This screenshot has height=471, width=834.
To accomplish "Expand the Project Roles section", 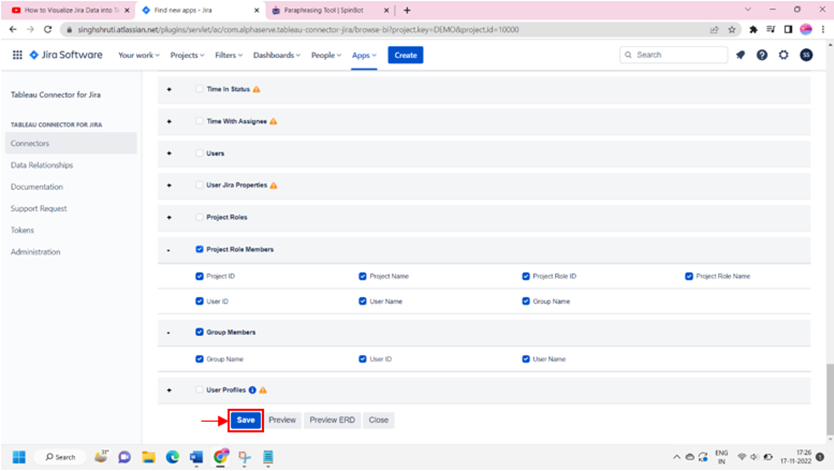I will (x=169, y=217).
